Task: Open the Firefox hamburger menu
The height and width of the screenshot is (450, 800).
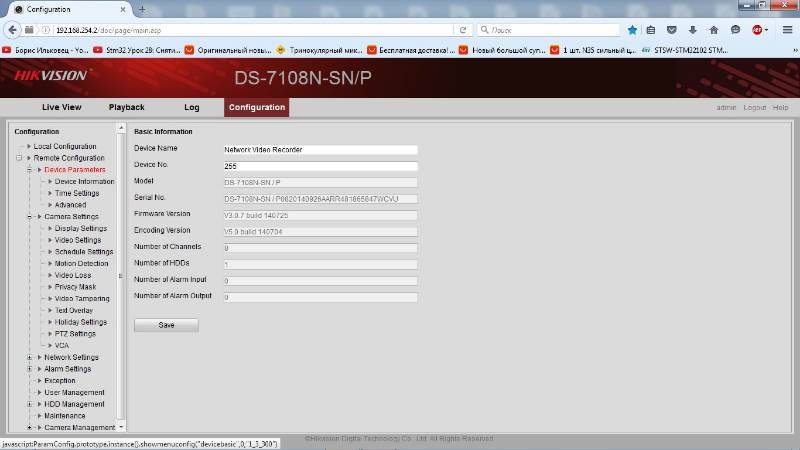Action: [787, 30]
